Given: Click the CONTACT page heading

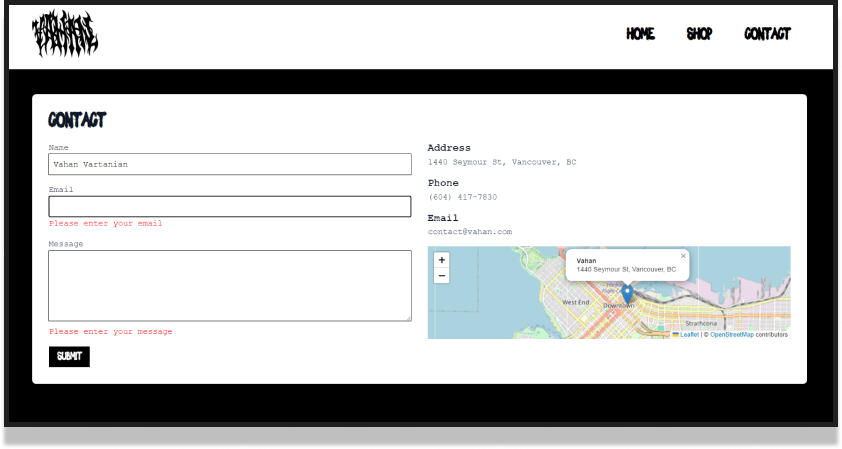Looking at the screenshot, I should coord(77,120).
